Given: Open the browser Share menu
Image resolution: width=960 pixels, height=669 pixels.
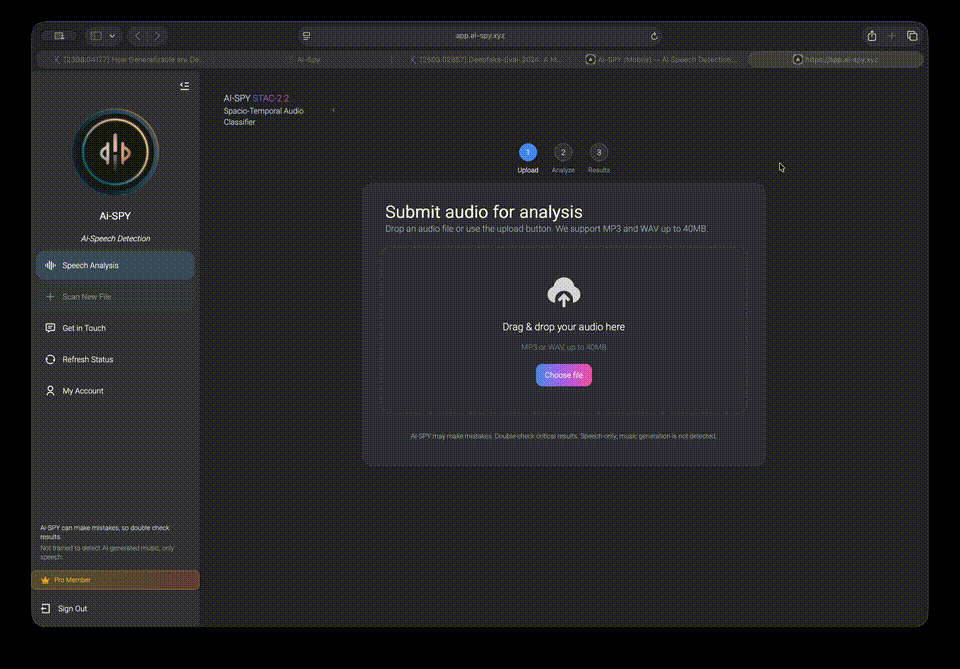Looking at the screenshot, I should pos(872,36).
